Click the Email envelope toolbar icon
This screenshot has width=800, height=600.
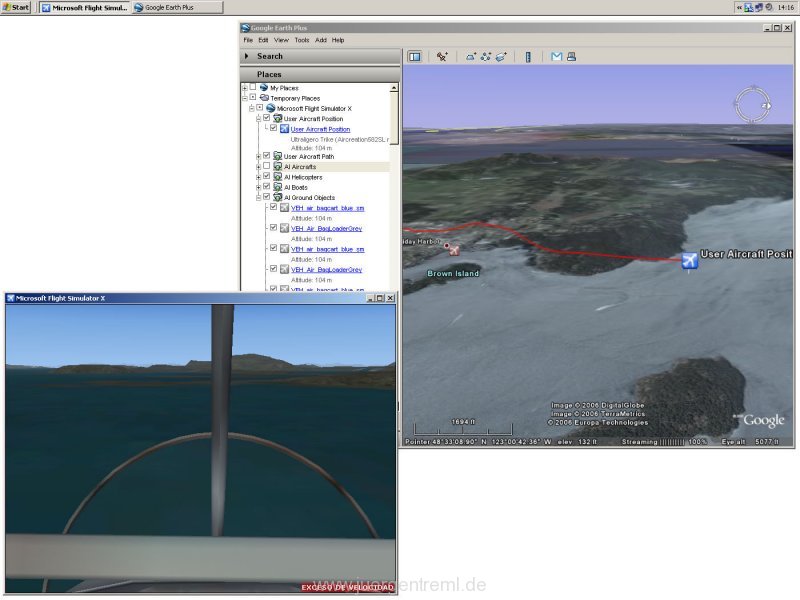557,57
